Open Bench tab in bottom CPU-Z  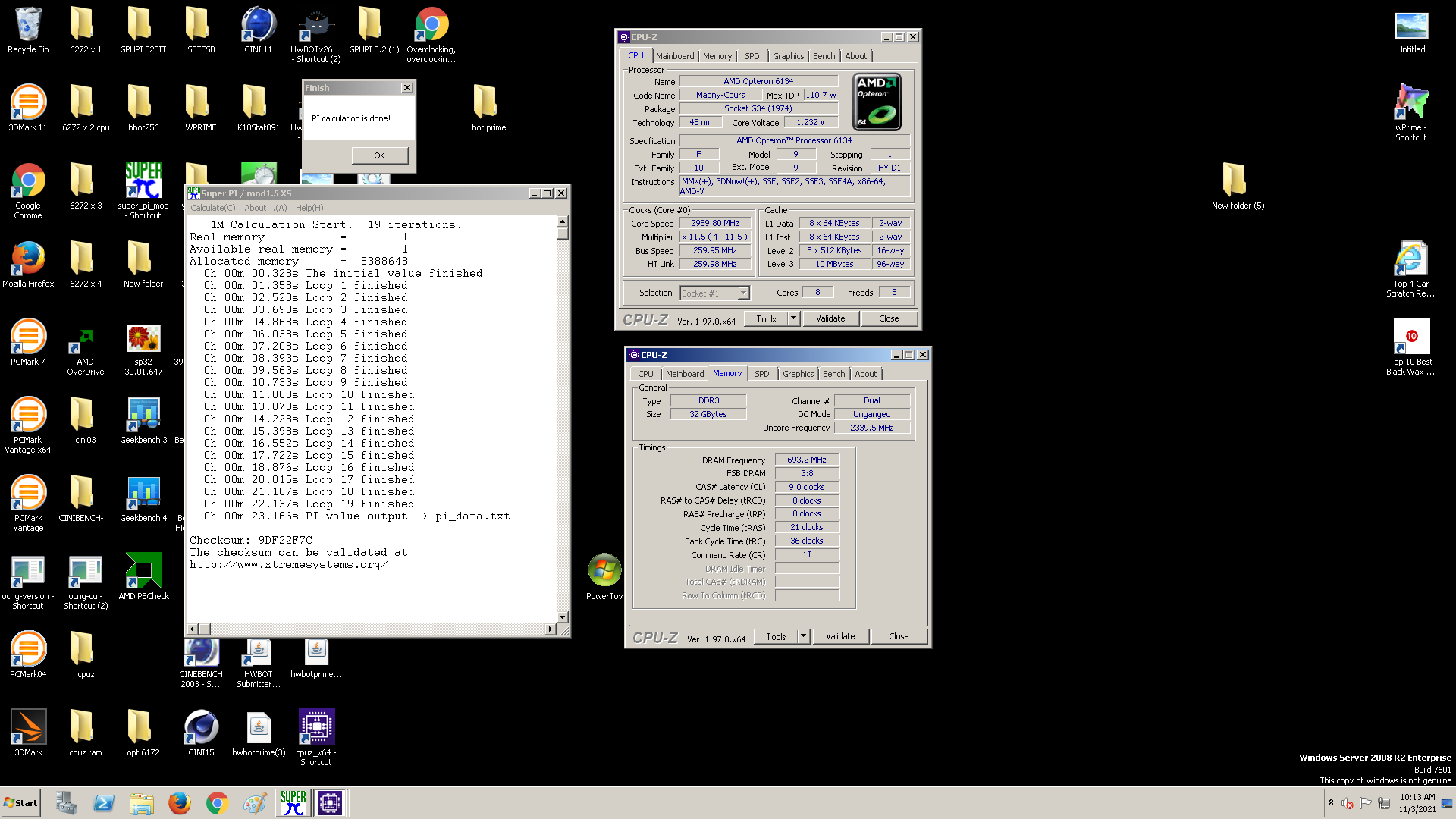(x=833, y=374)
